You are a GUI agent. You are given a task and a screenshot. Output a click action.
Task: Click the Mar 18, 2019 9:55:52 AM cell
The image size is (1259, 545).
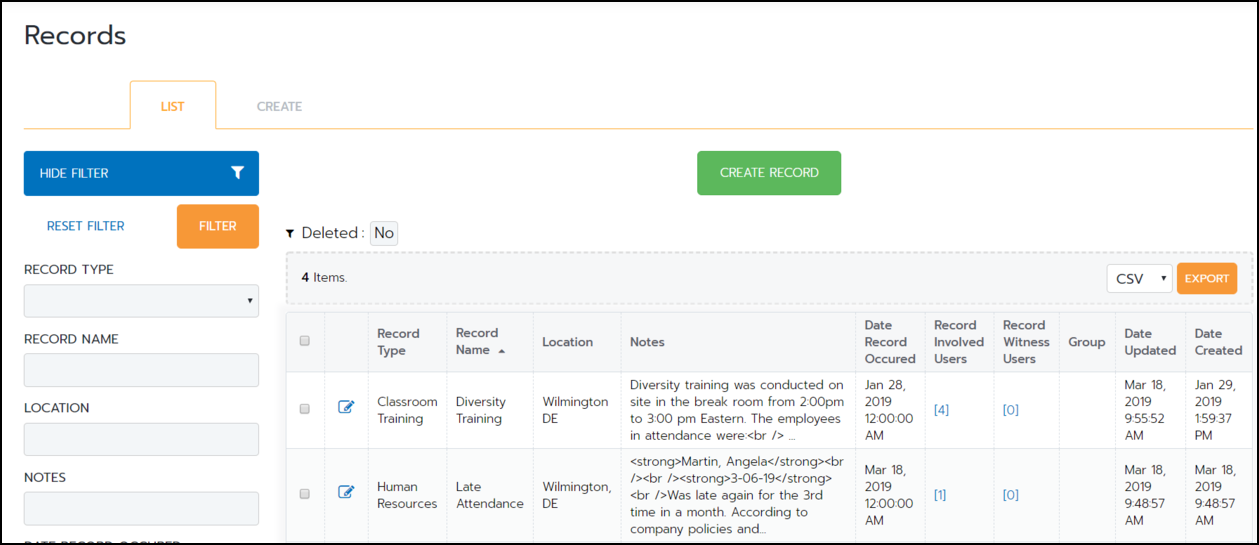(x=1150, y=410)
